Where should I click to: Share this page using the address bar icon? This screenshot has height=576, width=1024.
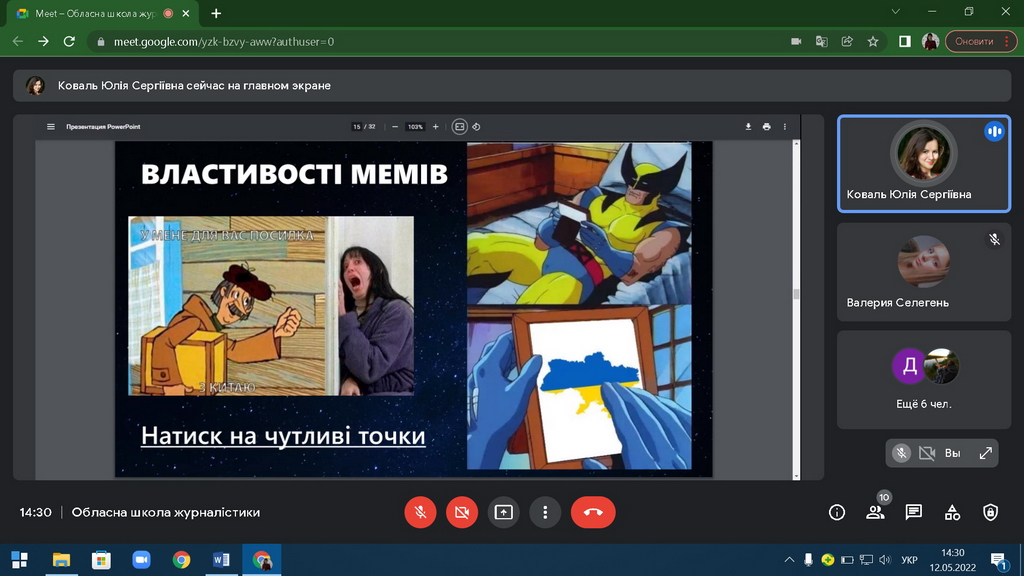pos(847,42)
